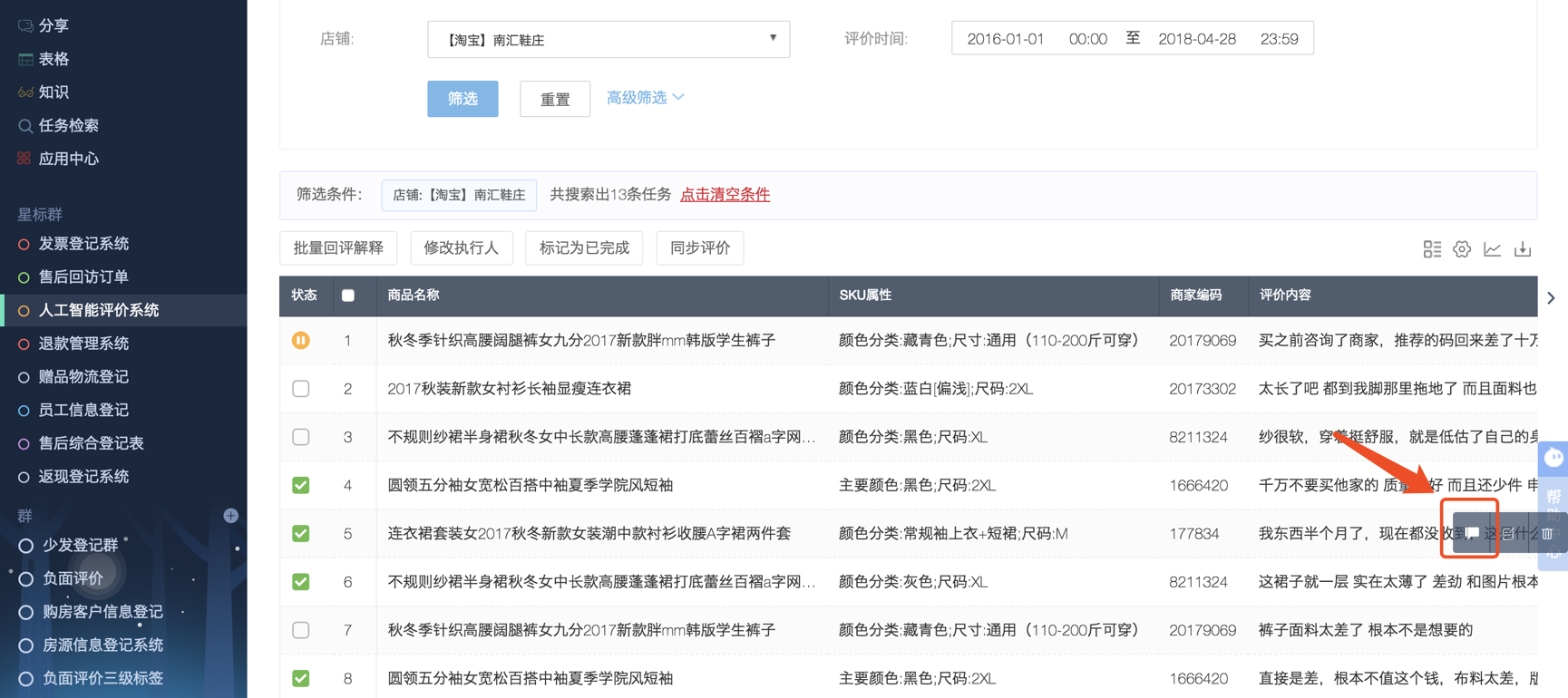Click the orange pause status icon on row 1
The height and width of the screenshot is (698, 1568).
pos(301,340)
